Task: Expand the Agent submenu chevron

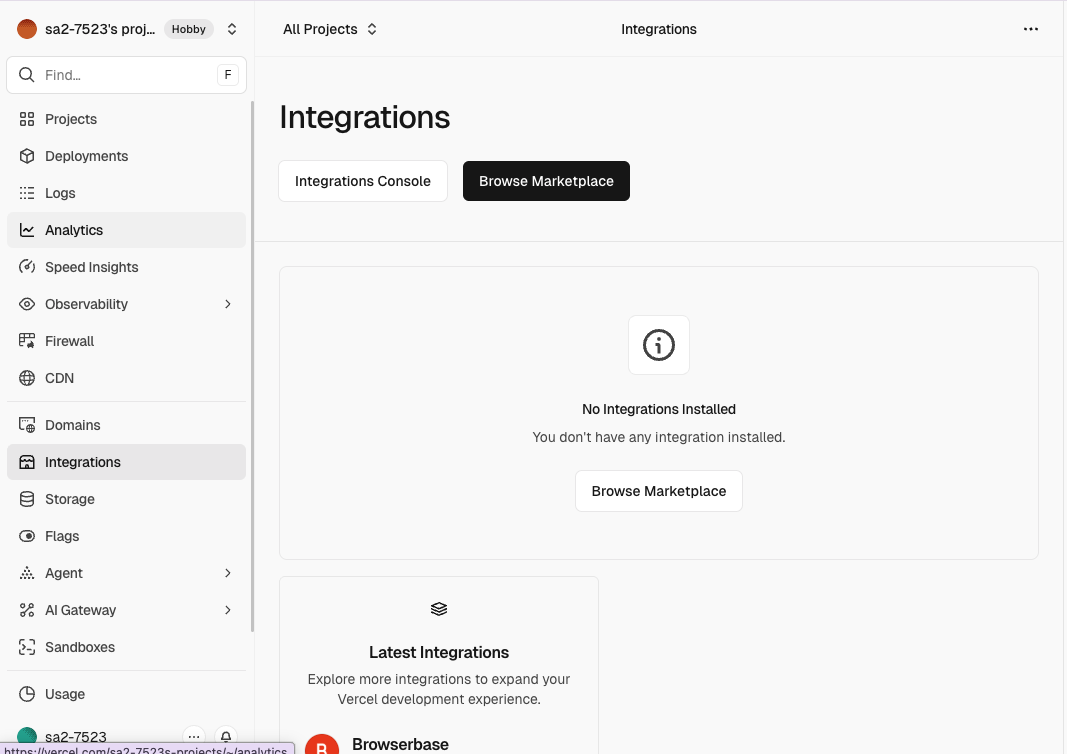Action: point(228,573)
